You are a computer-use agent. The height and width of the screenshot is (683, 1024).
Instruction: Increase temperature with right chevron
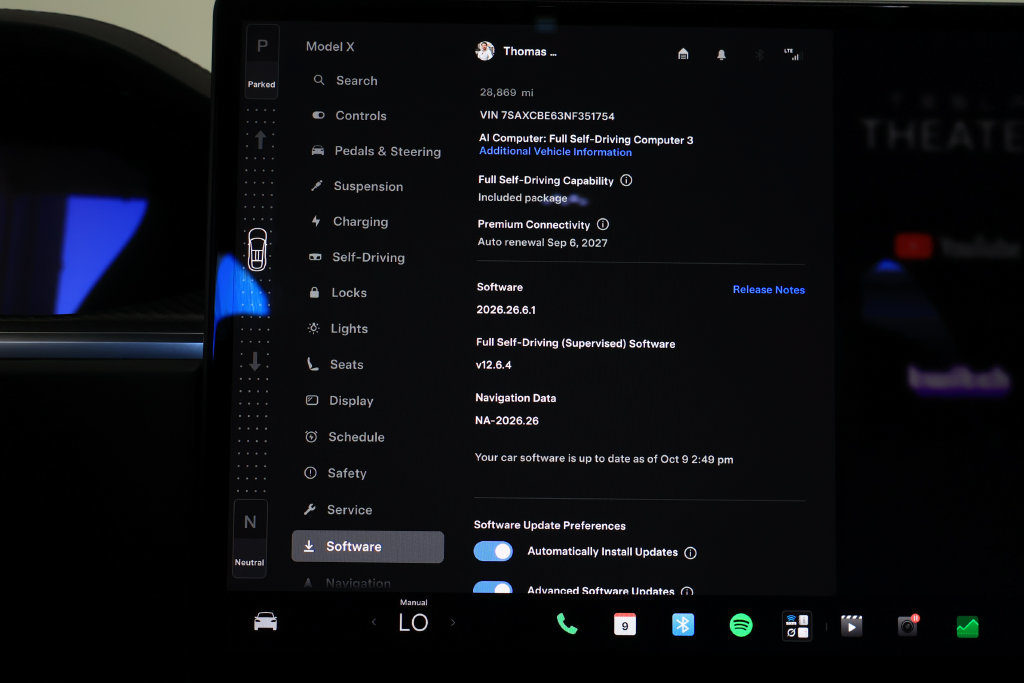[453, 623]
